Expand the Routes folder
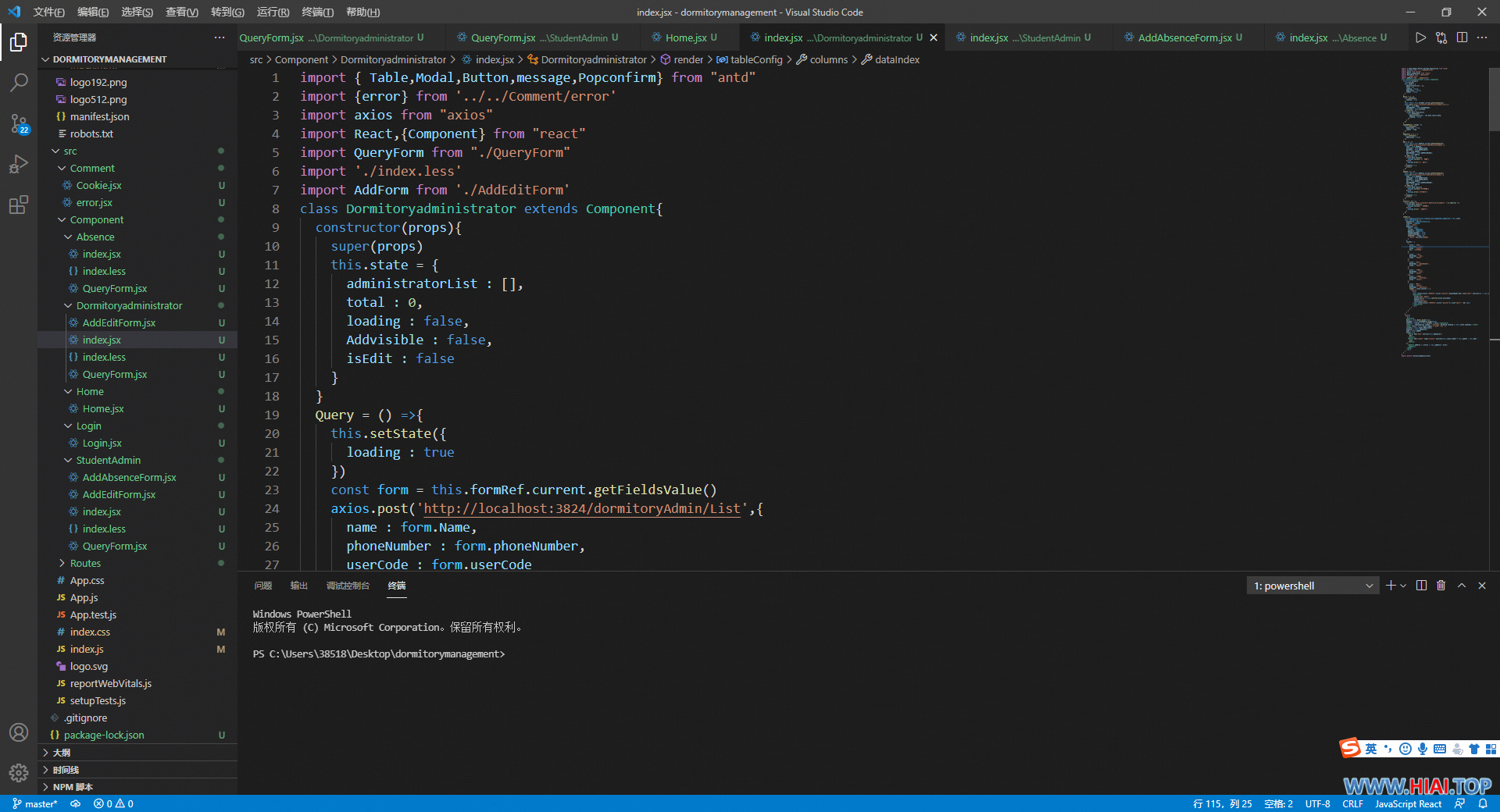1500x812 pixels. click(x=85, y=563)
